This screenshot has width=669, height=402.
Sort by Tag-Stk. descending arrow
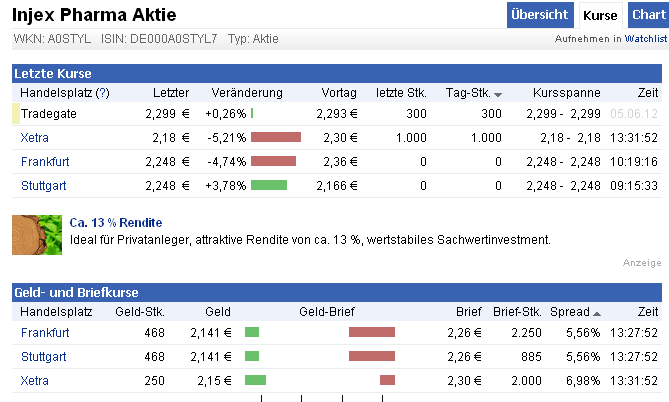(498, 94)
